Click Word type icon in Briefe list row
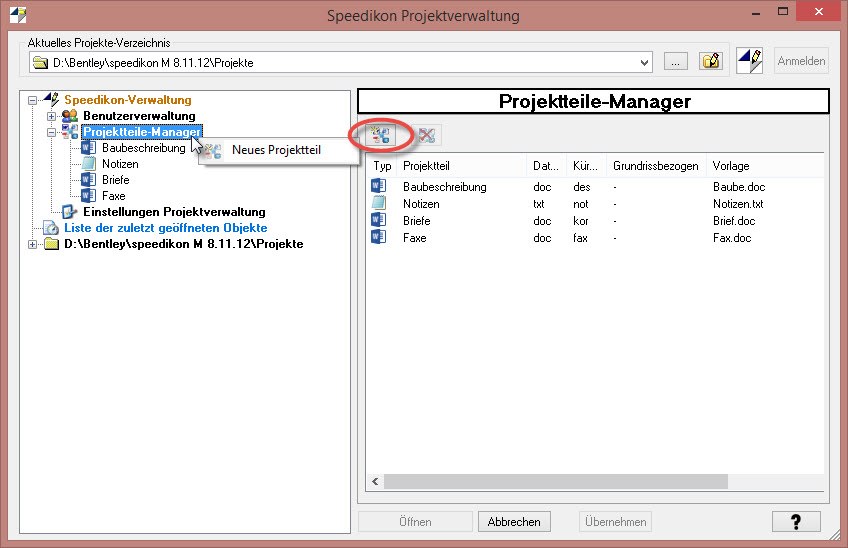Viewport: 848px width, 548px height. pyautogui.click(x=379, y=220)
